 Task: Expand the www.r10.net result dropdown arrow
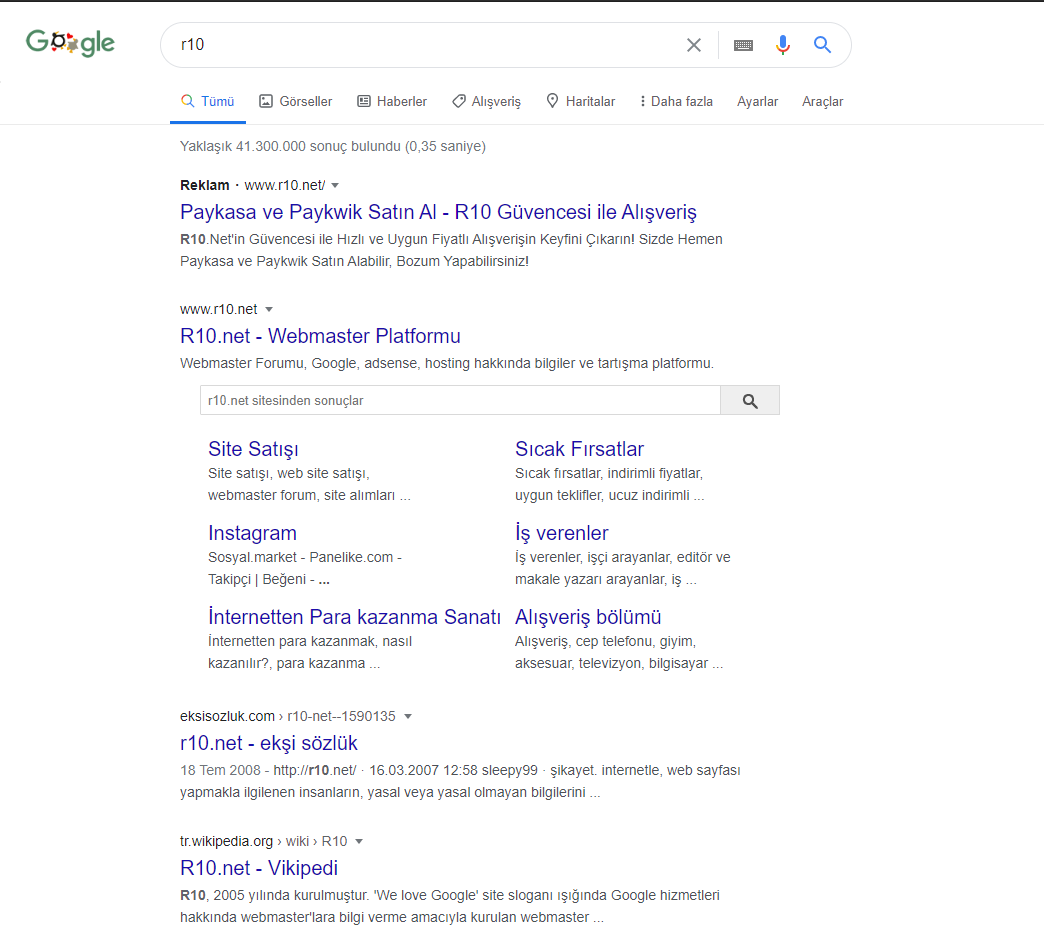[269, 309]
